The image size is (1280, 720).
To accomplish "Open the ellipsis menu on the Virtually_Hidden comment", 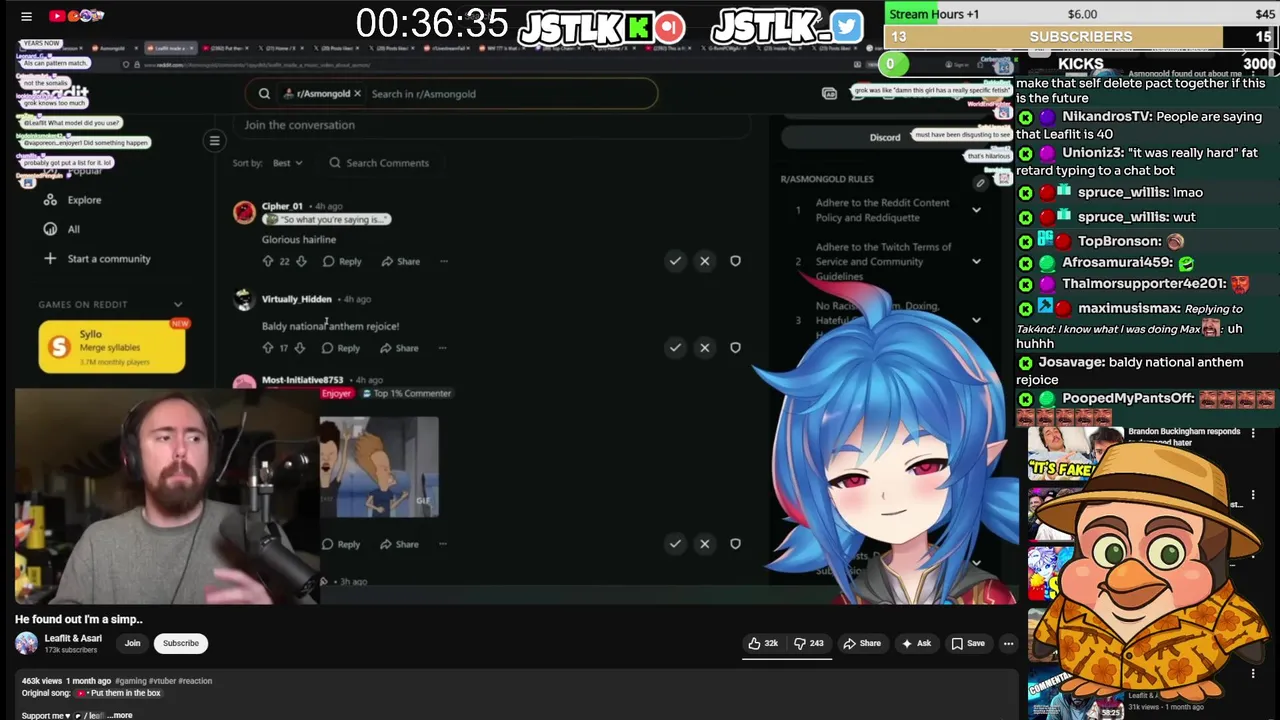I will (442, 348).
